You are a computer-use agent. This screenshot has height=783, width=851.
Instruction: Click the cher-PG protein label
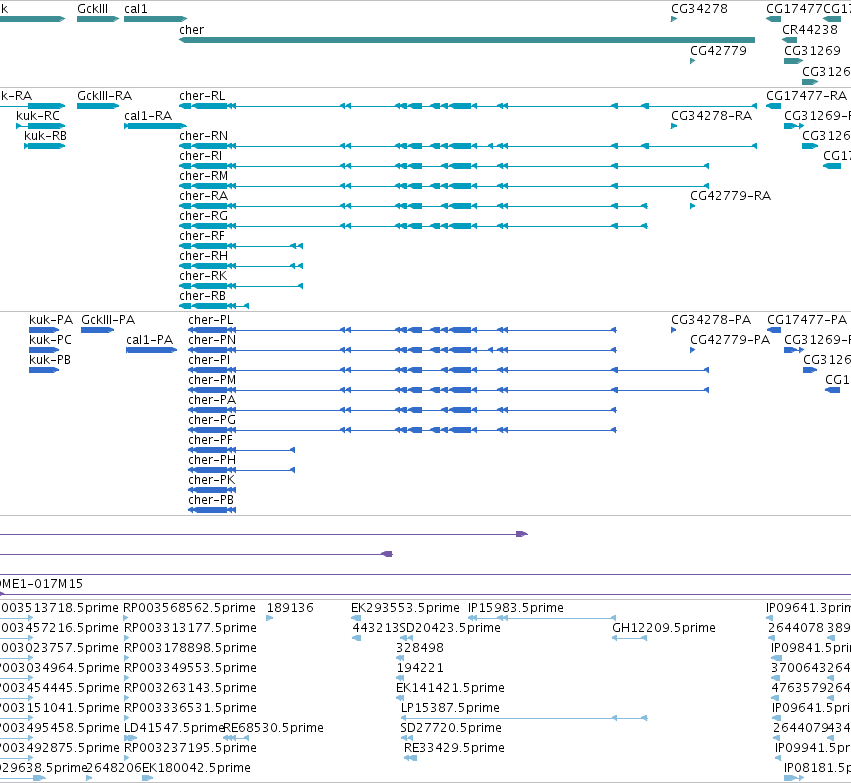(212, 421)
